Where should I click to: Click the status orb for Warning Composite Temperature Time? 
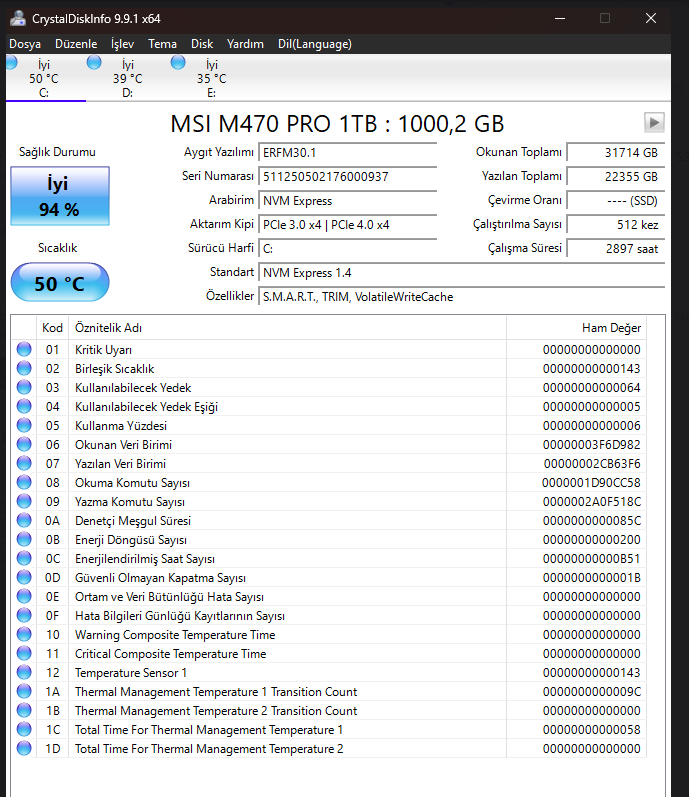(x=24, y=634)
